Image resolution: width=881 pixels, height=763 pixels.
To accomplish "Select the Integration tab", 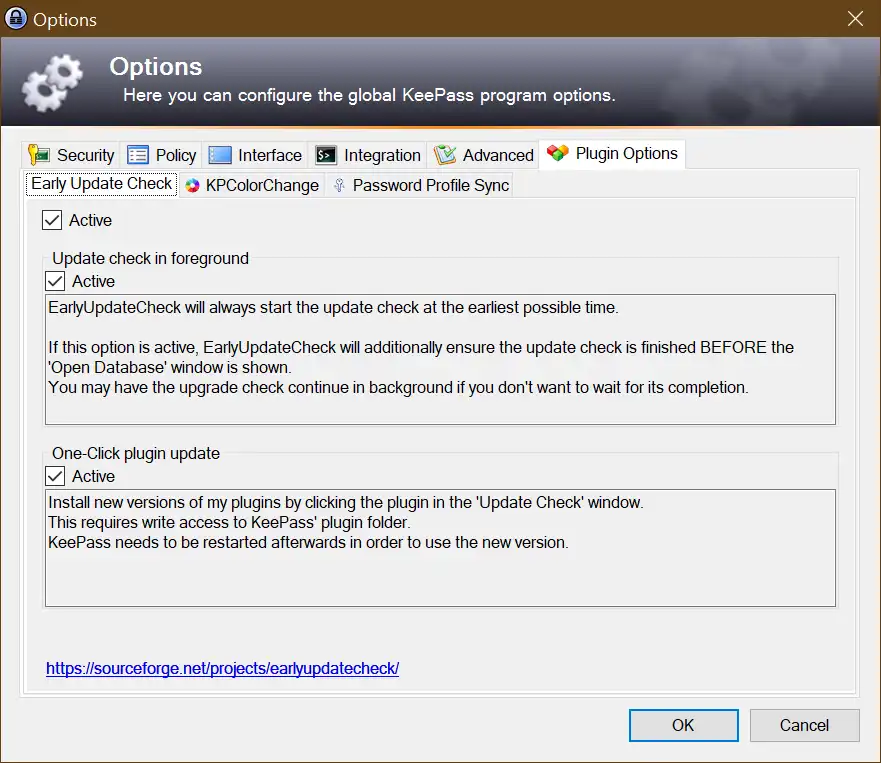I will pos(368,155).
